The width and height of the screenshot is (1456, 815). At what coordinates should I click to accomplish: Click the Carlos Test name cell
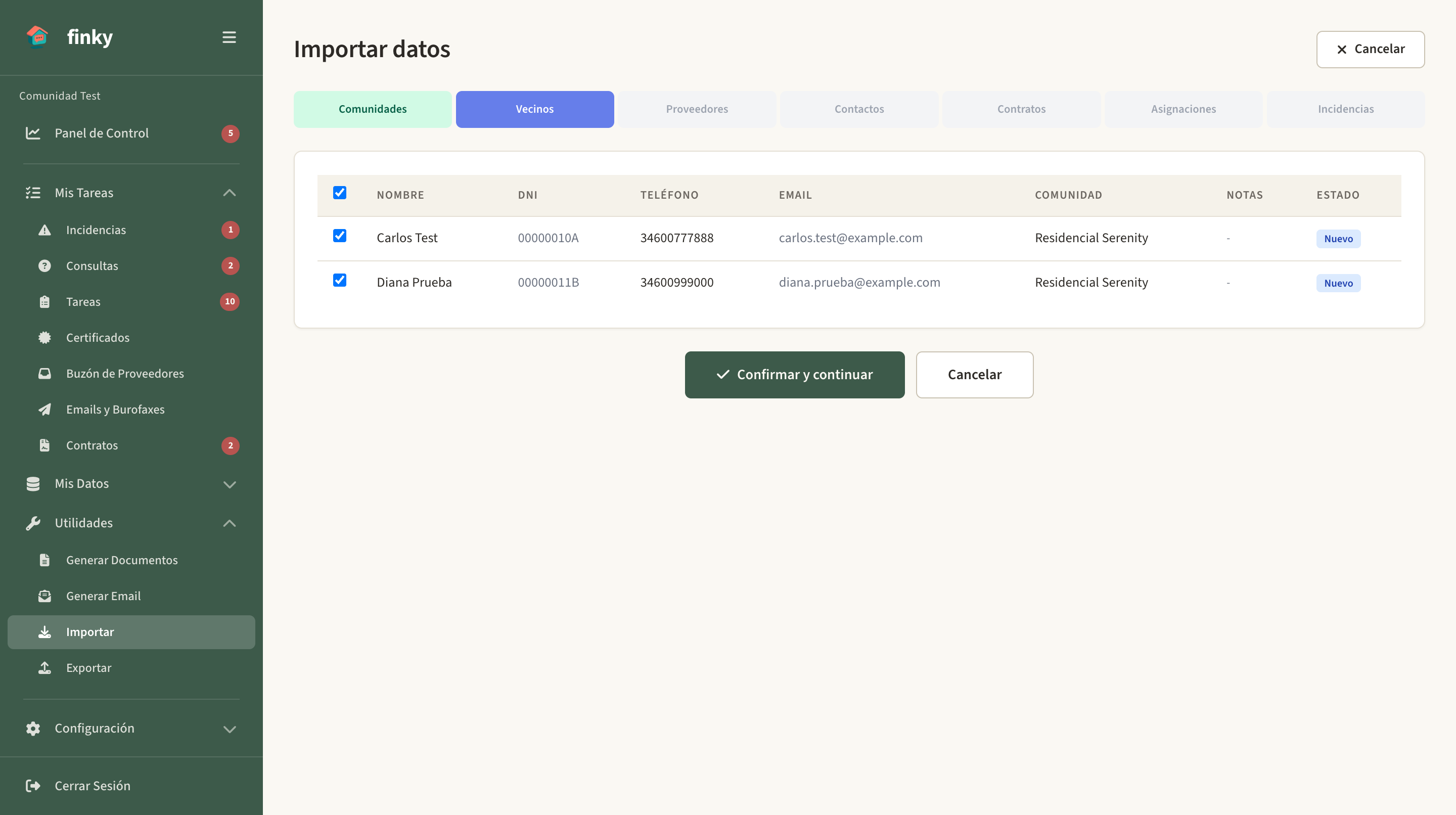coord(407,238)
